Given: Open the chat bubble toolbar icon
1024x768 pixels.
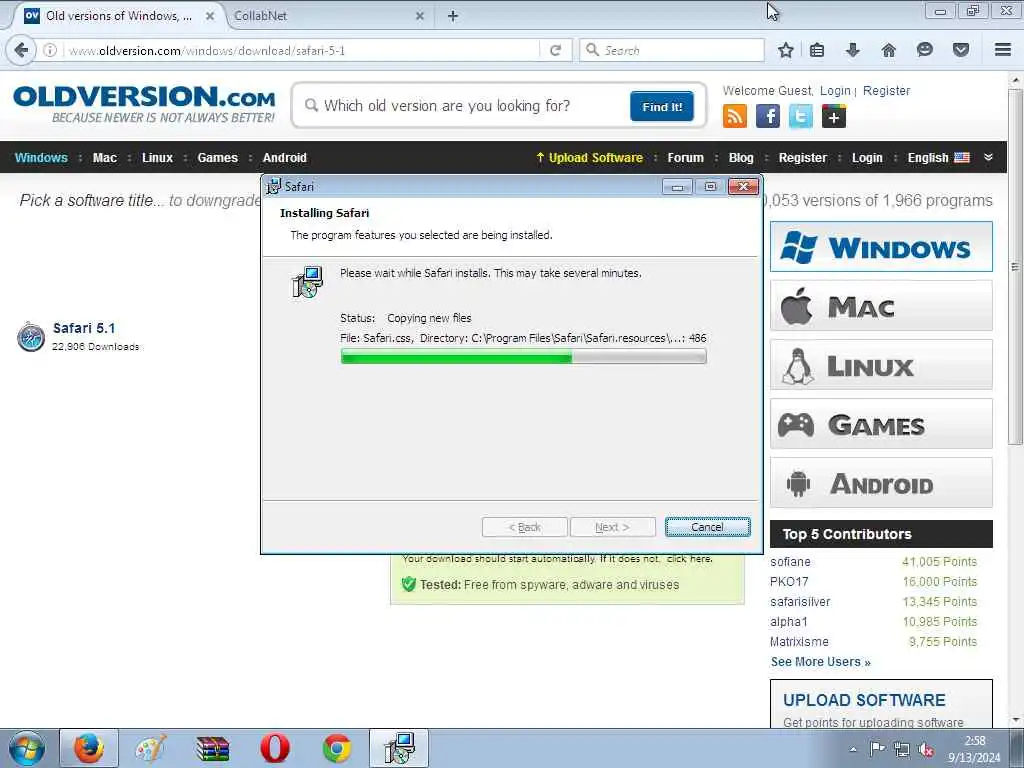Looking at the screenshot, I should tap(925, 50).
